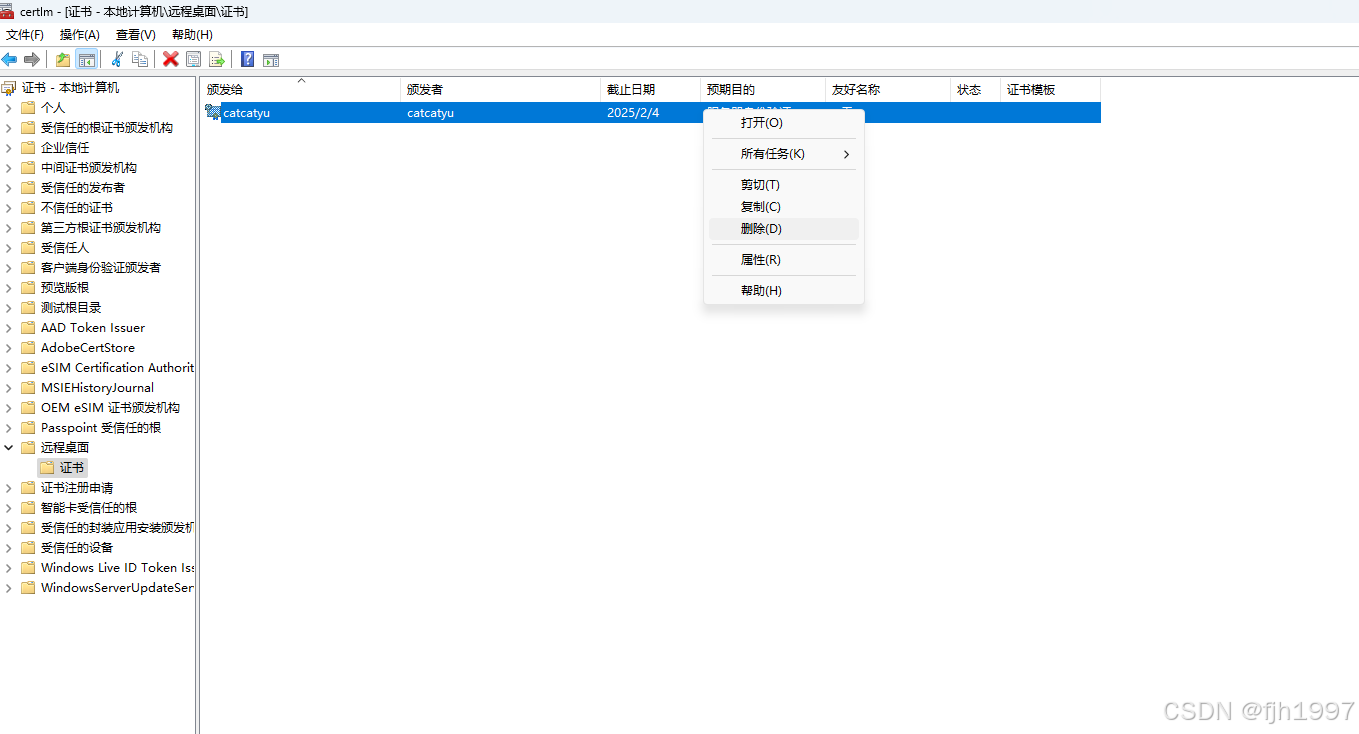Sort by the 证书模板 column header
Viewport: 1359px width, 734px height.
click(x=1050, y=90)
